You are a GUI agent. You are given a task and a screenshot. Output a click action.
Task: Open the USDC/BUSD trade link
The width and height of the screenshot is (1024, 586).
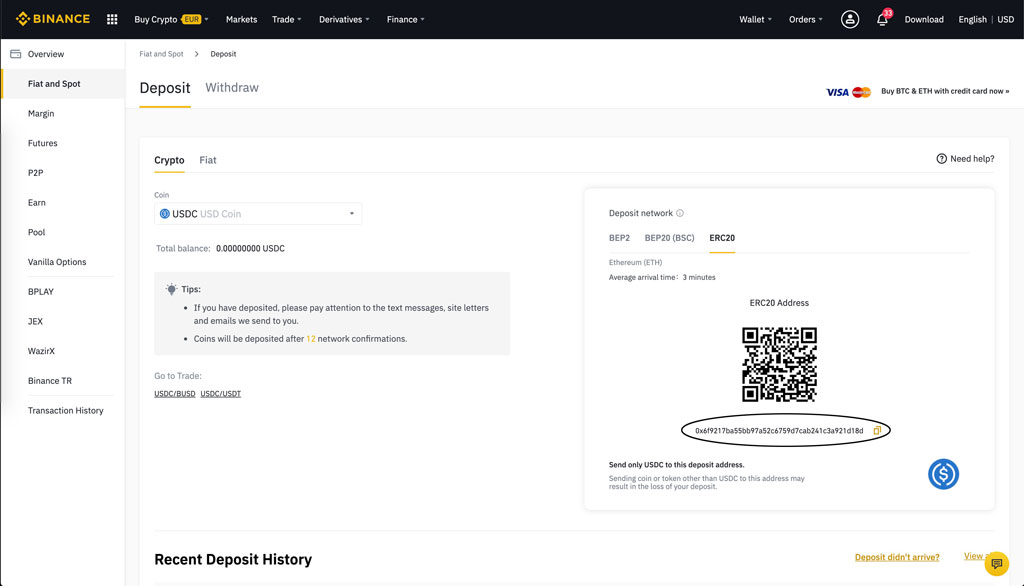pos(174,393)
